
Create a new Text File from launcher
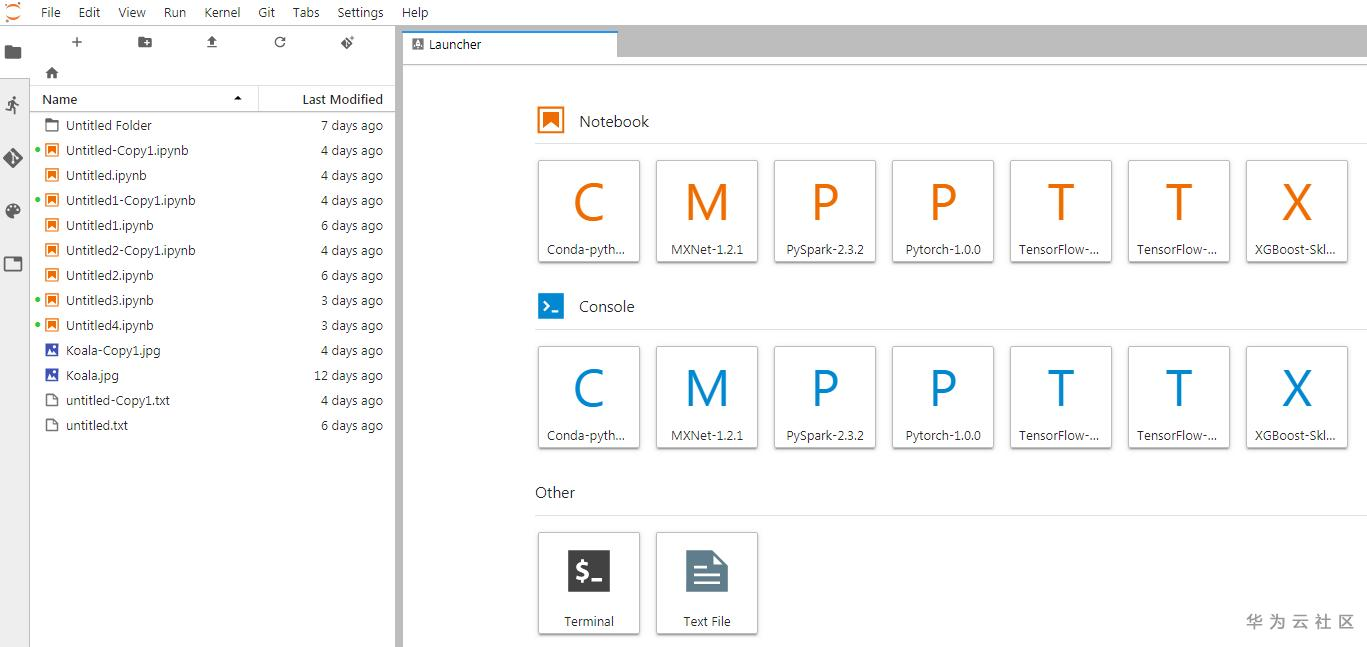click(707, 583)
